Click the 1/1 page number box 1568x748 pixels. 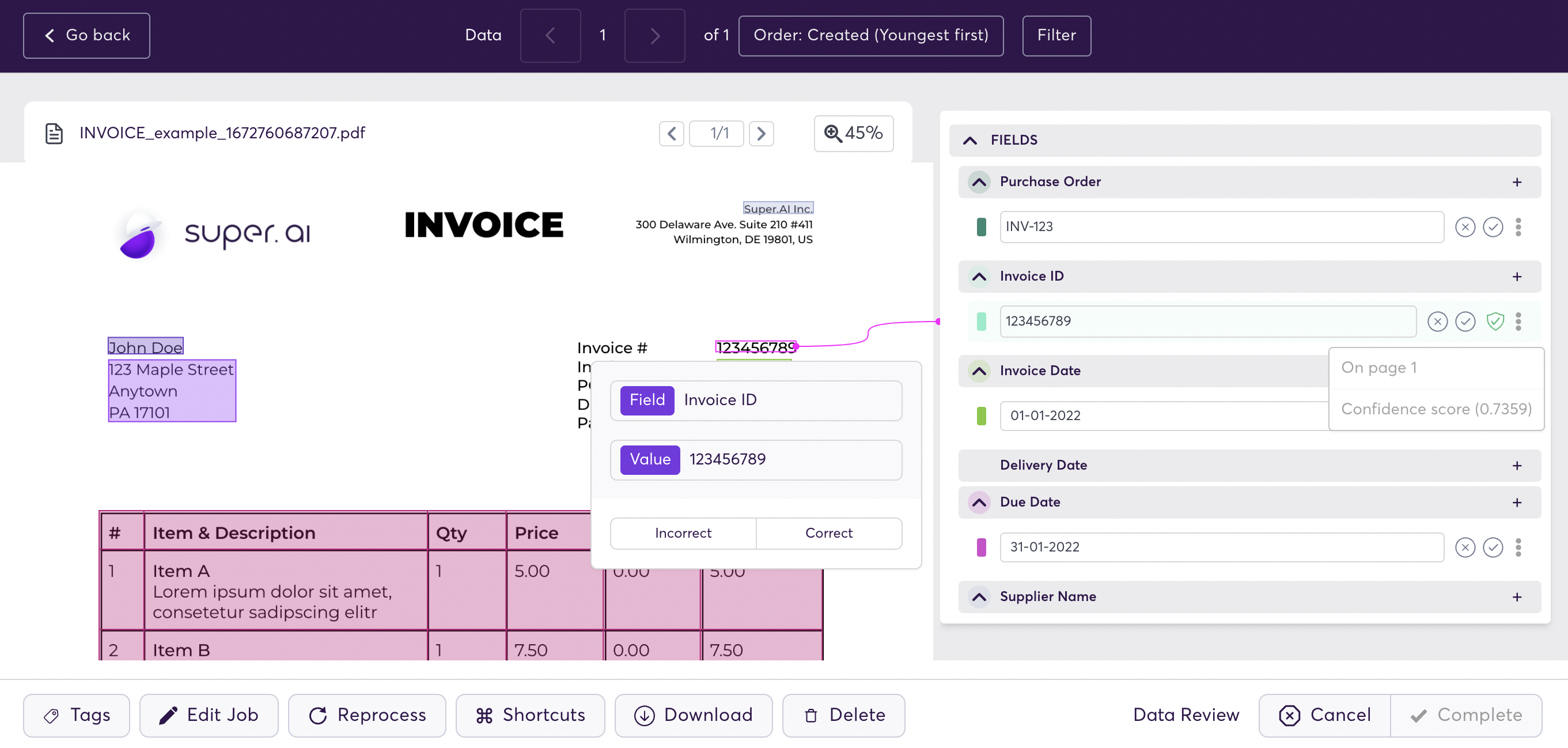pos(716,133)
